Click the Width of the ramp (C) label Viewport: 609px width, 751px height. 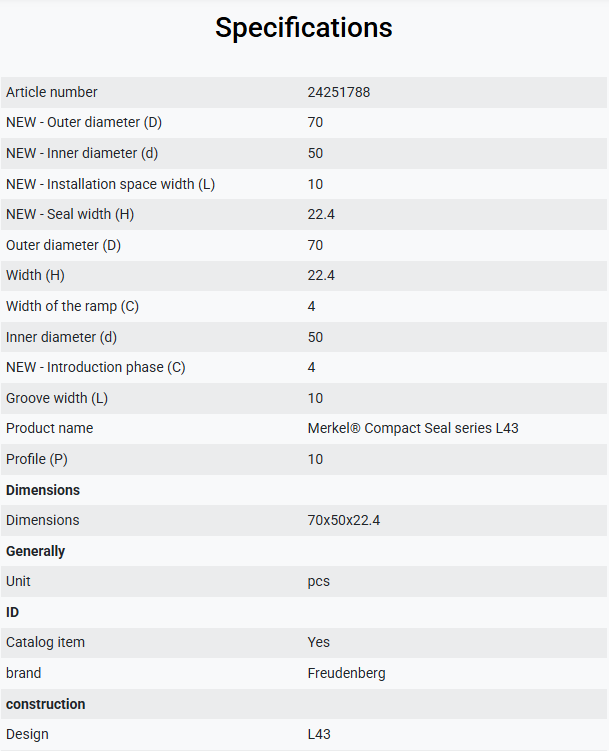tap(72, 306)
